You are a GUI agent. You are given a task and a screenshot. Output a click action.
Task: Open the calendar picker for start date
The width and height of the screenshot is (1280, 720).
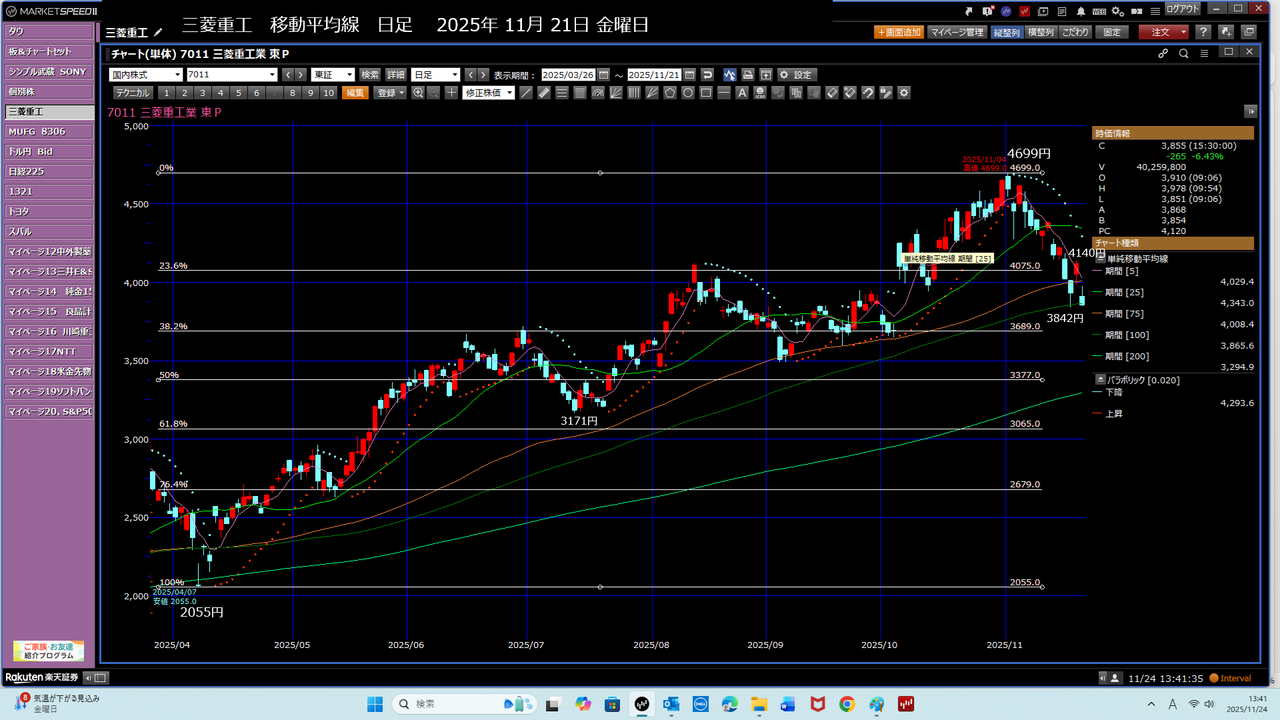(603, 75)
